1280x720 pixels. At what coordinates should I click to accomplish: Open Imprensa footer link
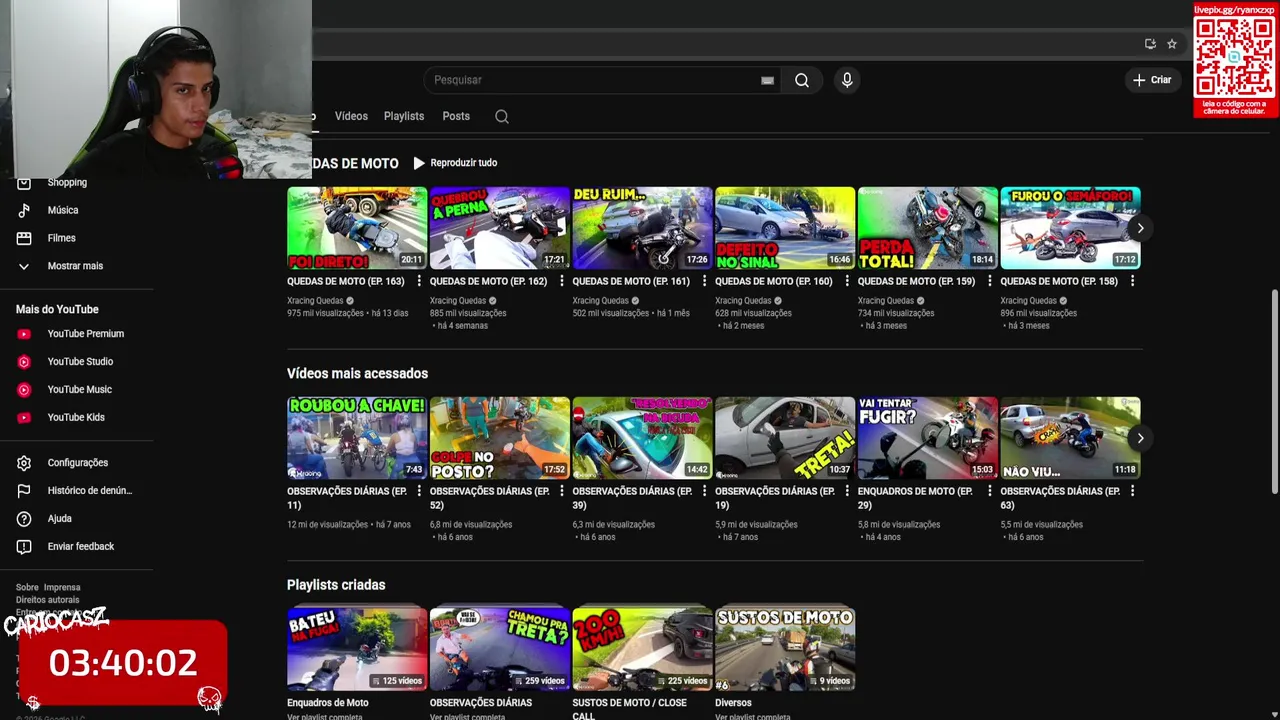click(62, 588)
